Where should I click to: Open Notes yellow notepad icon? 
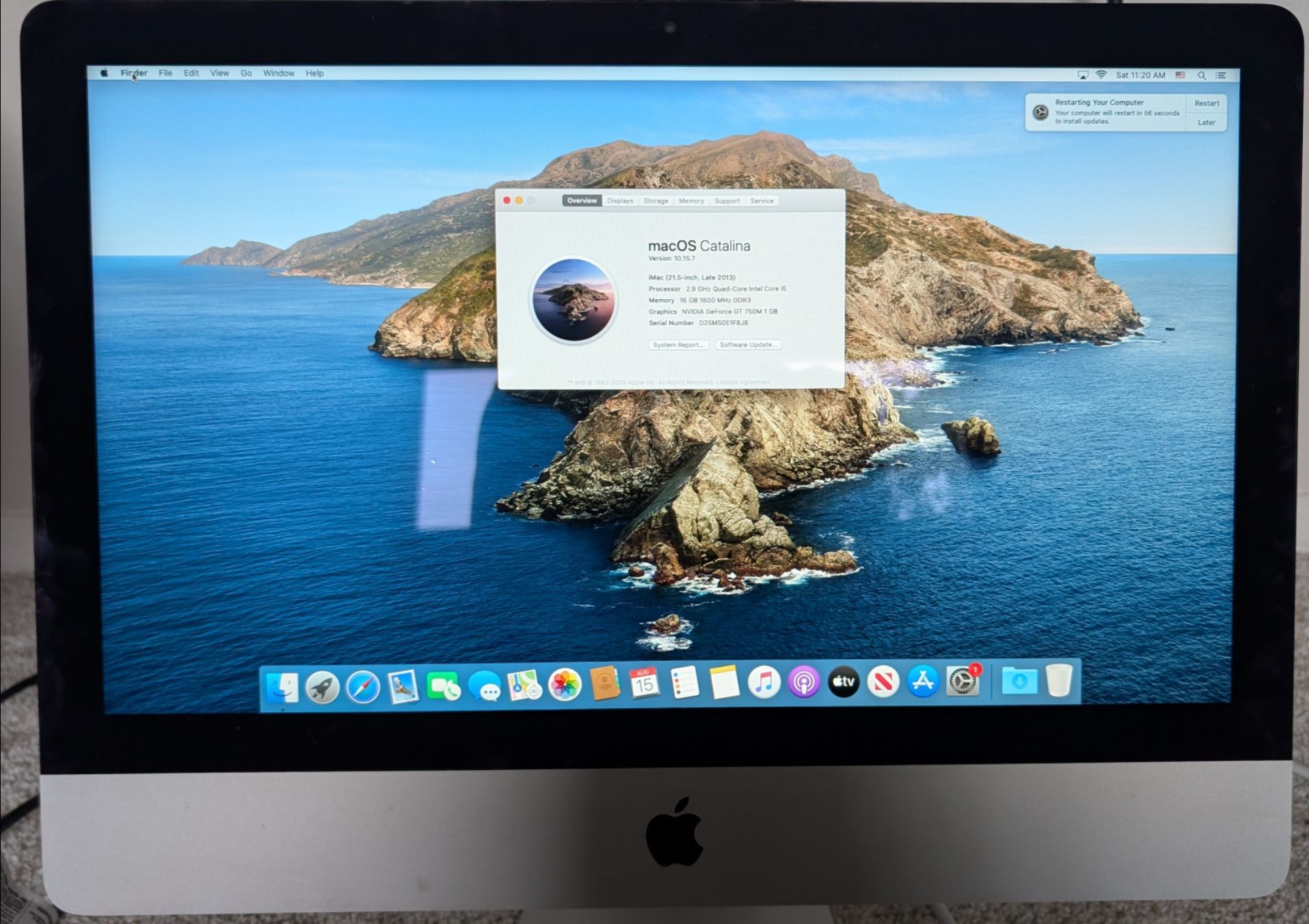724,682
